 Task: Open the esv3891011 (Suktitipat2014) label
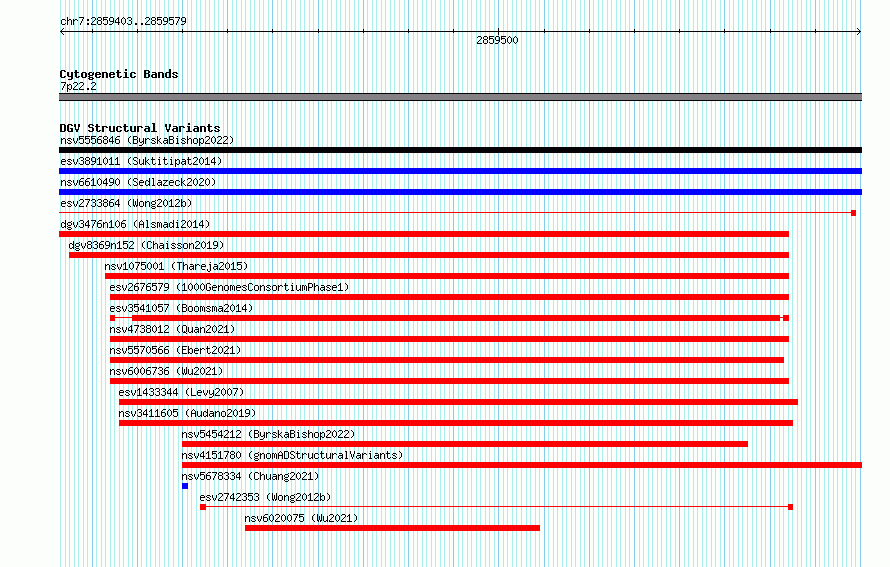click(141, 161)
